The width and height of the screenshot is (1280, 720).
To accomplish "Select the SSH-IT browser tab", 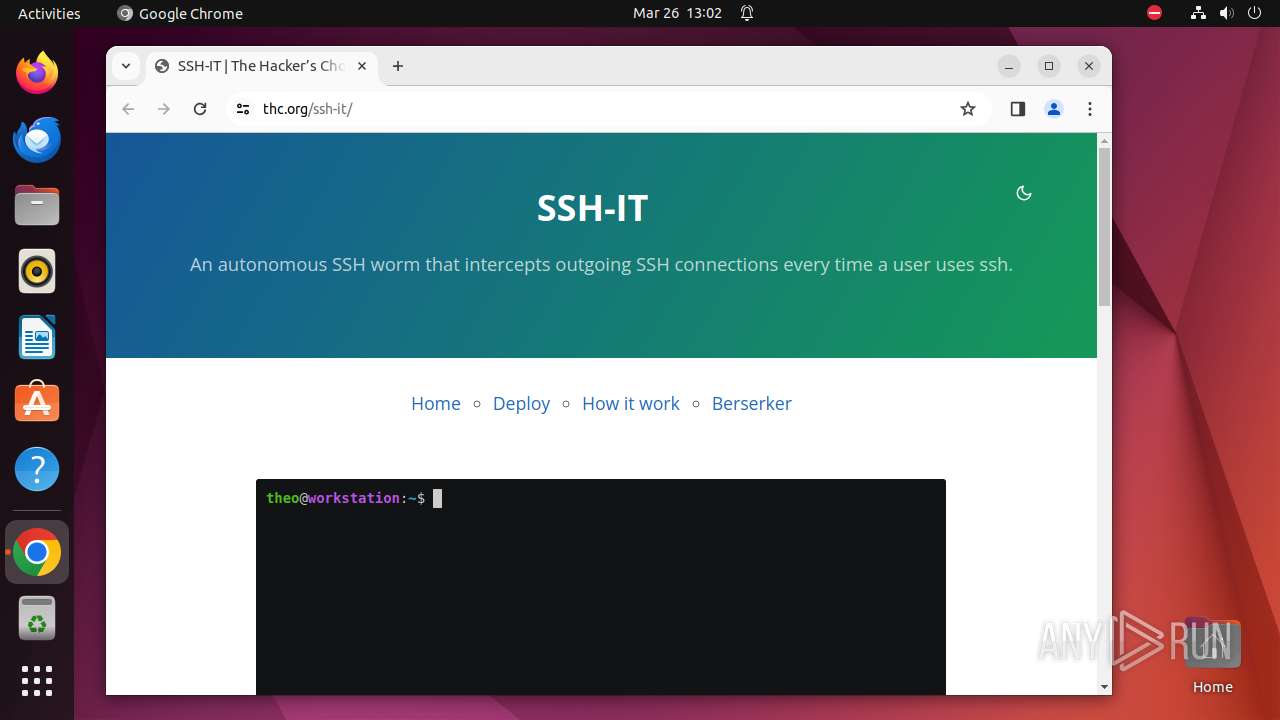I will (x=262, y=66).
